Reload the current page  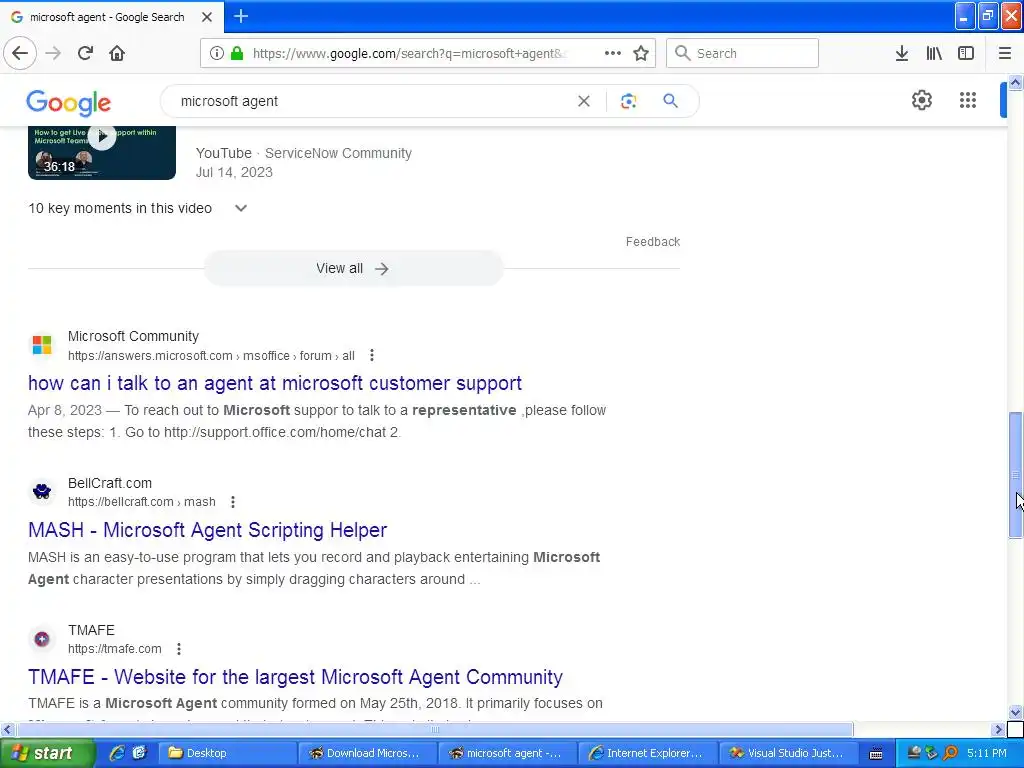coord(85,53)
